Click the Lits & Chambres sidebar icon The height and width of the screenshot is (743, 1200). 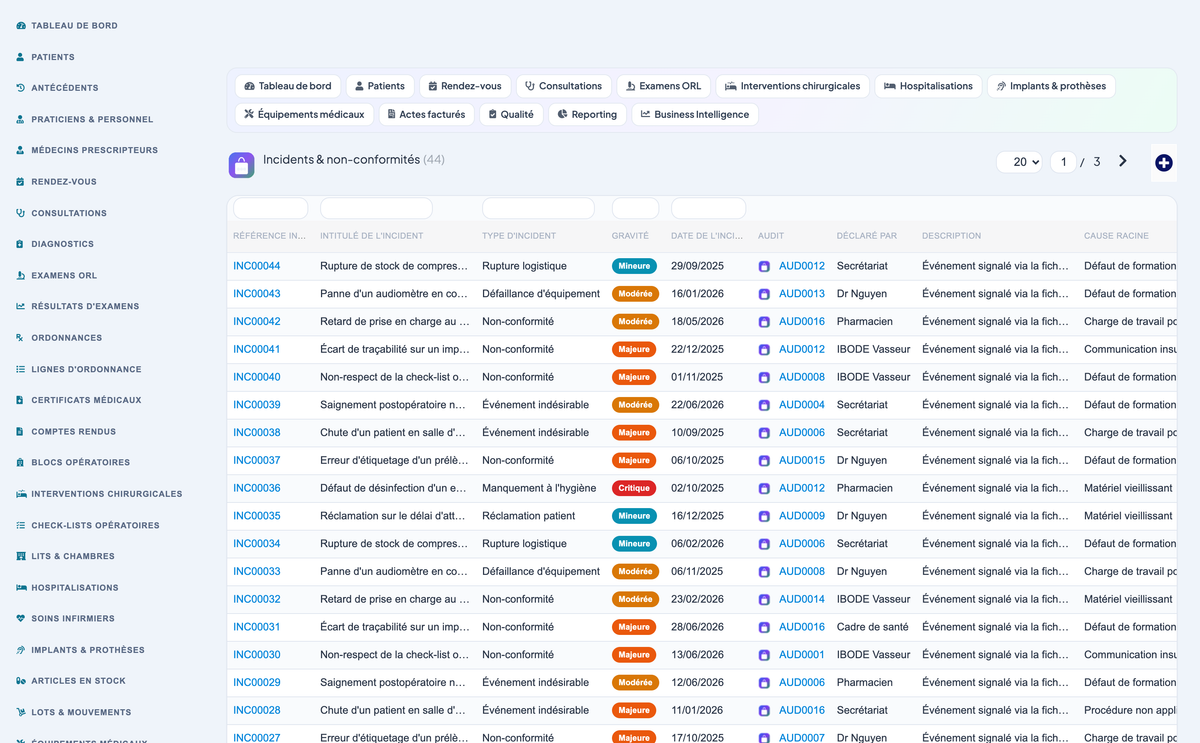coord(21,556)
